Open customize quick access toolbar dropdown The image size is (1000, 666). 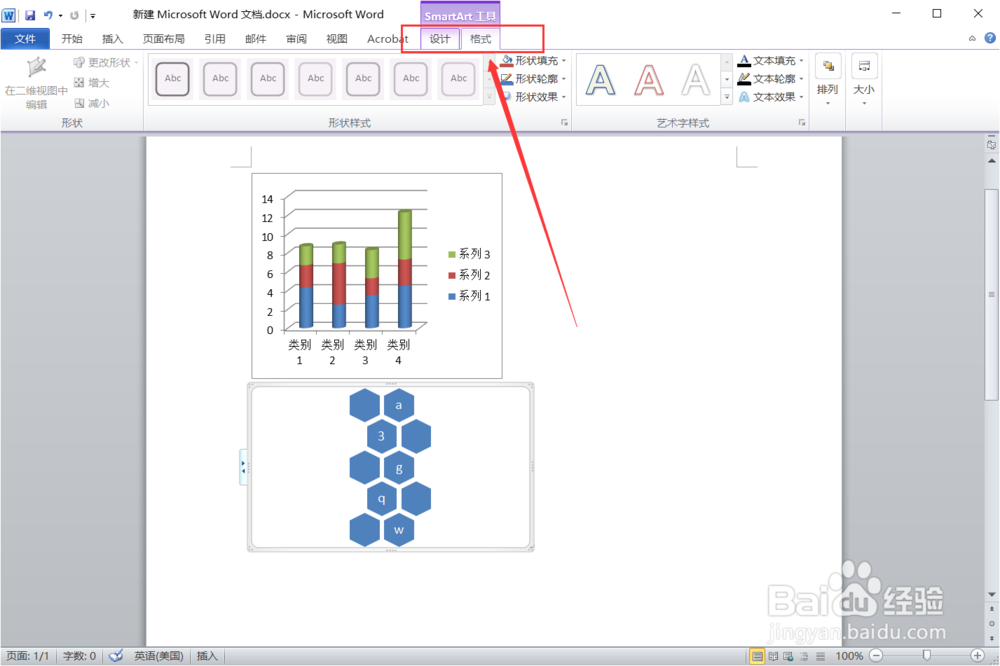pos(92,15)
